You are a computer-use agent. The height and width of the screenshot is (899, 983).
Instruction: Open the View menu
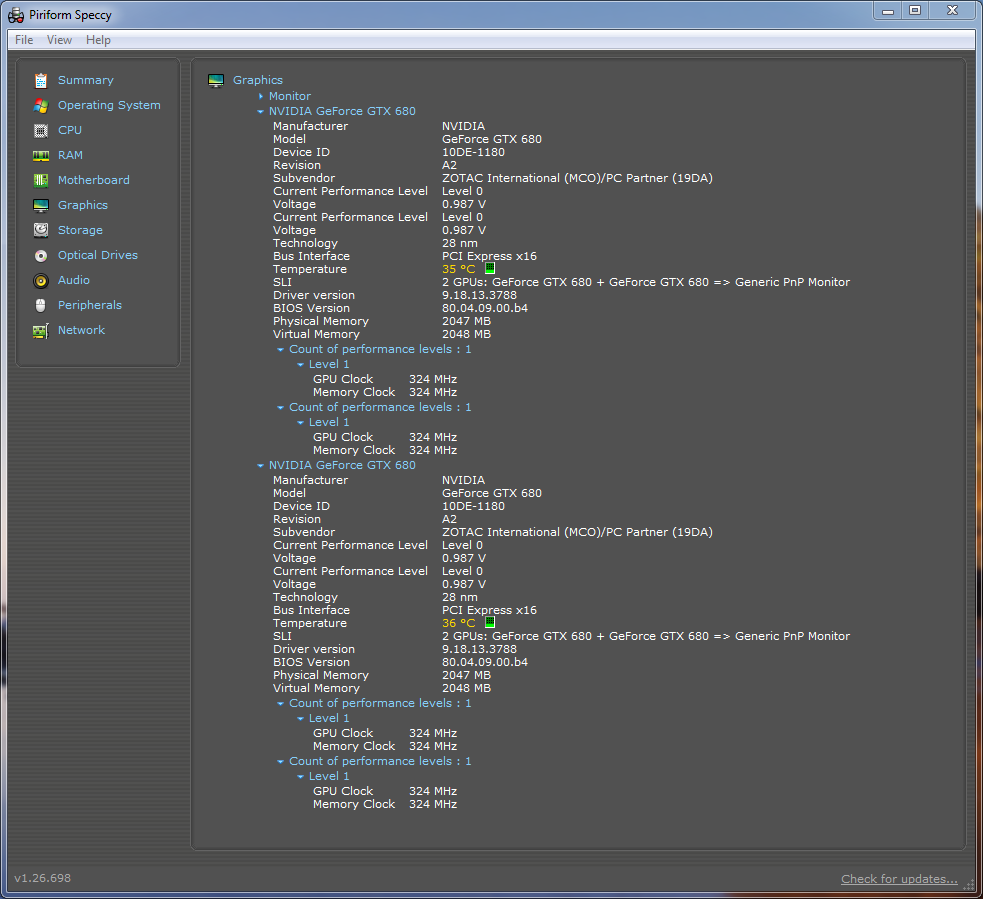[59, 40]
